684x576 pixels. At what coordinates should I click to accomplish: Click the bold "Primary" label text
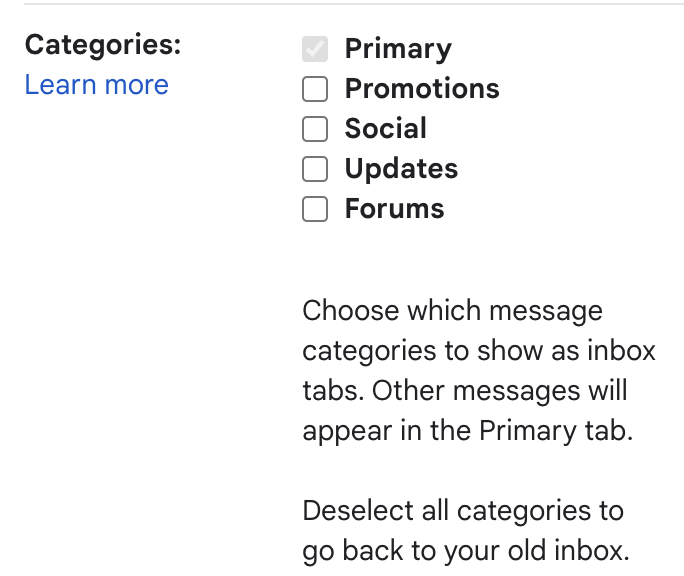click(398, 49)
